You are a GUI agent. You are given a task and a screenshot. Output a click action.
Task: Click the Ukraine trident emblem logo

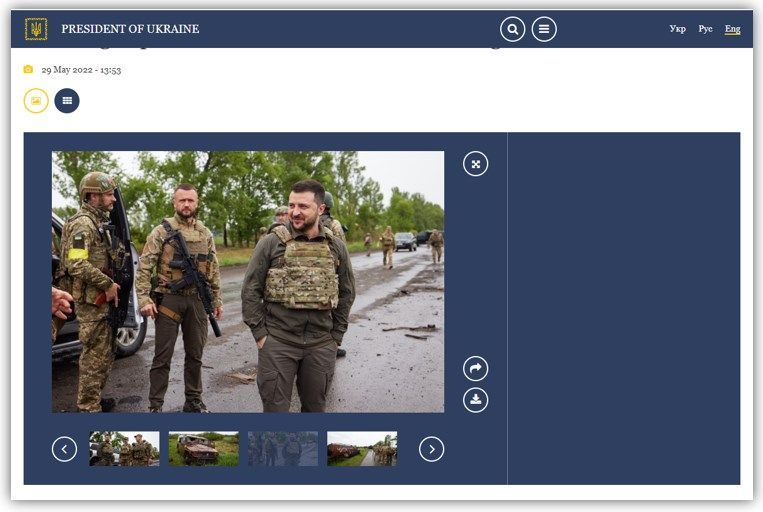[x=36, y=29]
